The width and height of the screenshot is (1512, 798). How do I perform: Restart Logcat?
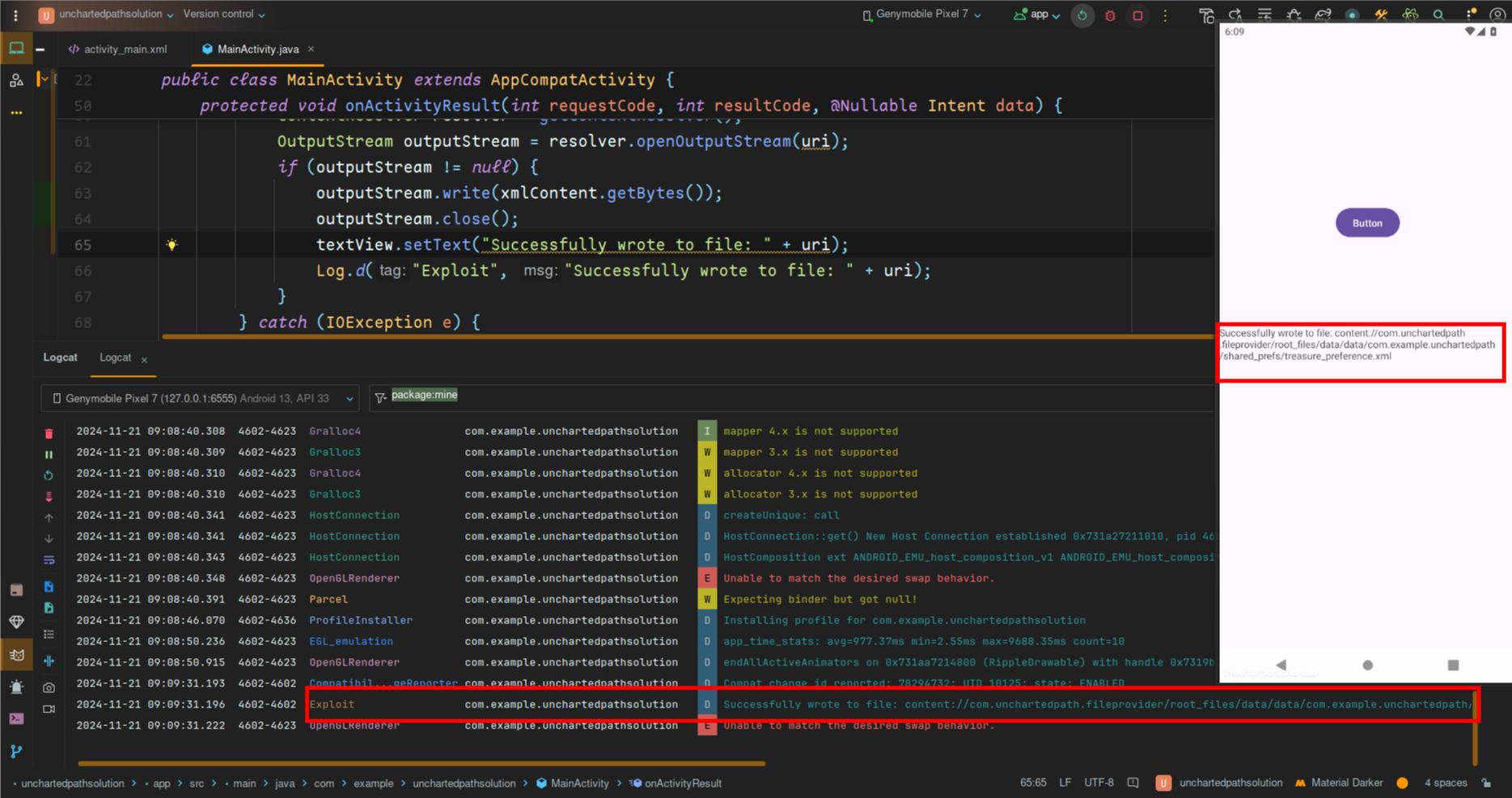49,475
